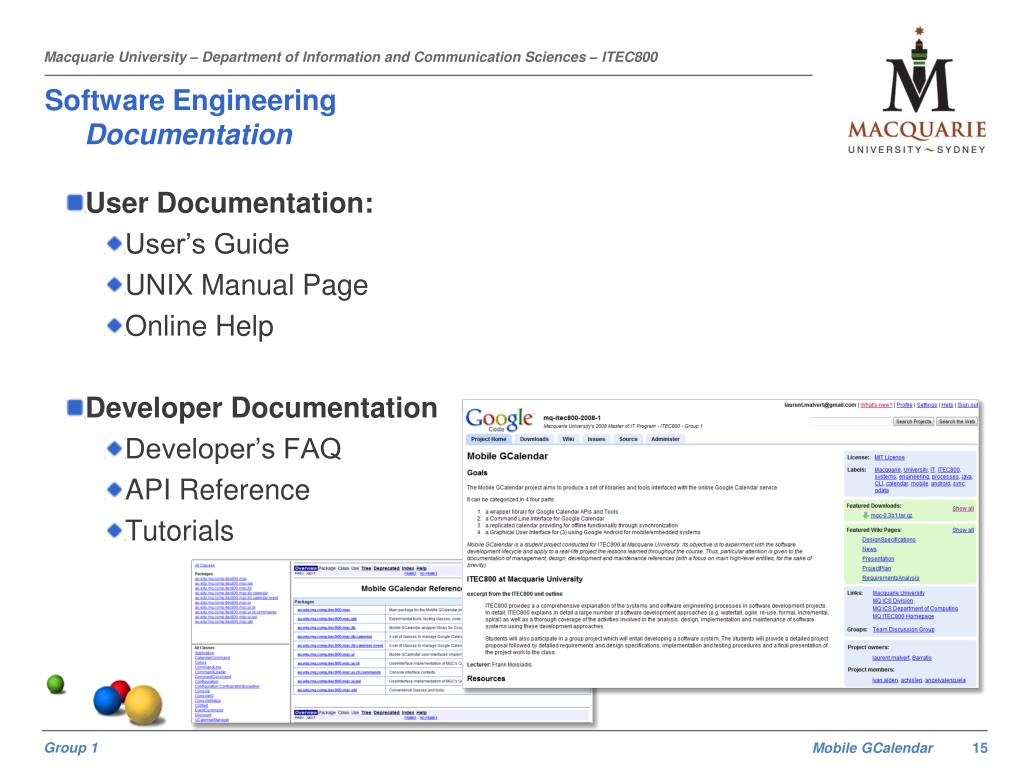Open the Administer tab
1024x768 pixels.
[665, 439]
